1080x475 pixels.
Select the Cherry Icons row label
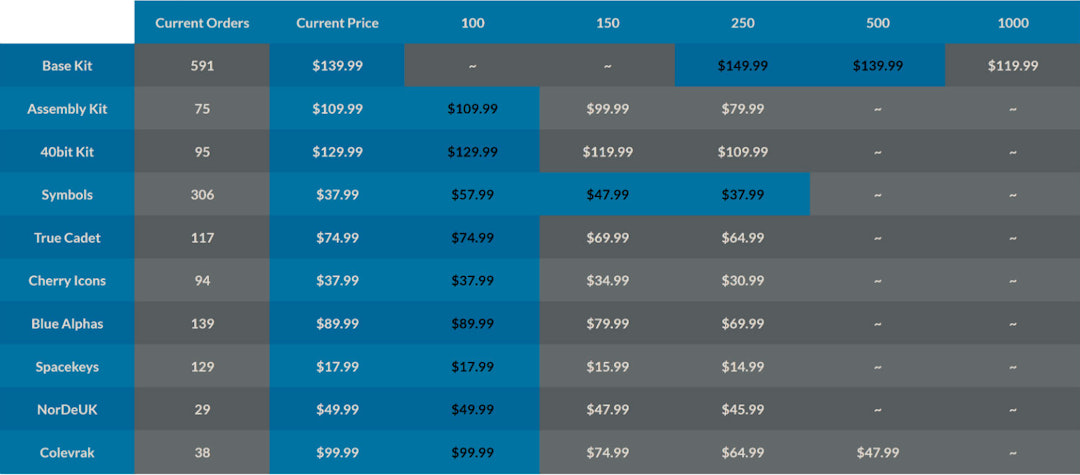point(67,281)
